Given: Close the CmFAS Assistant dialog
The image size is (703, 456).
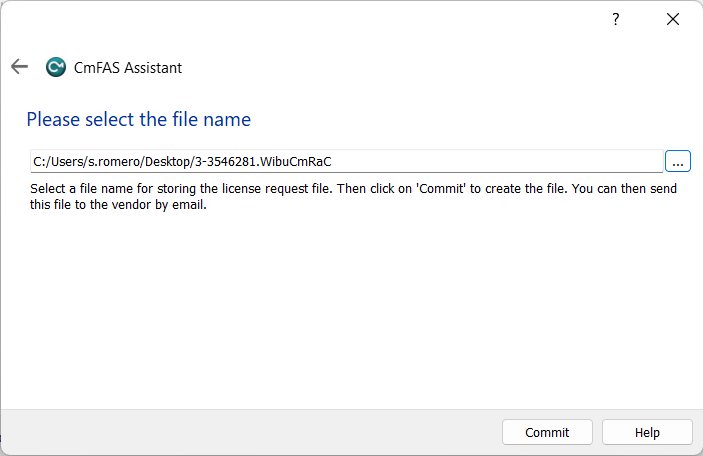Looking at the screenshot, I should click(673, 20).
